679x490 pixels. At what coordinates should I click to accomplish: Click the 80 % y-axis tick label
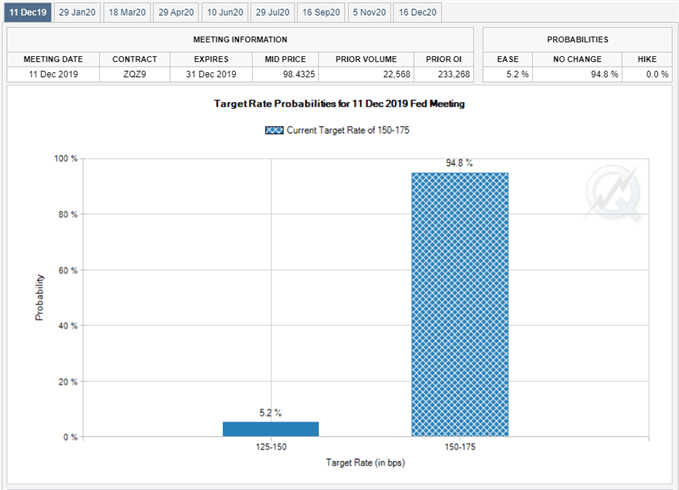coord(68,215)
